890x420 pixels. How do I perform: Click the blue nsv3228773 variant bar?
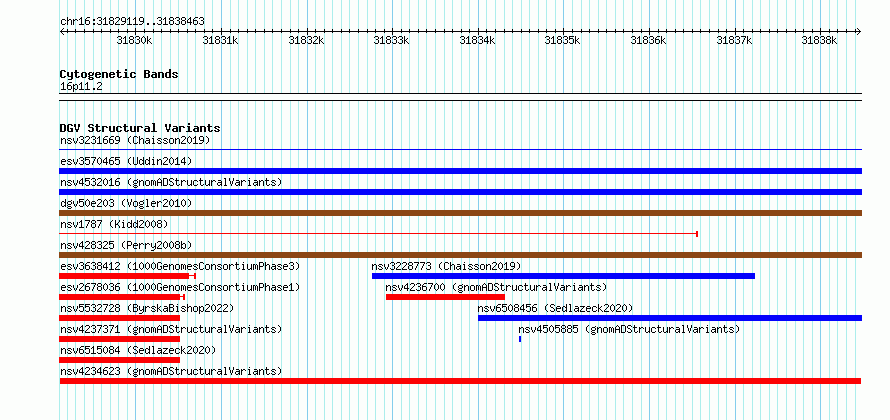(x=563, y=276)
